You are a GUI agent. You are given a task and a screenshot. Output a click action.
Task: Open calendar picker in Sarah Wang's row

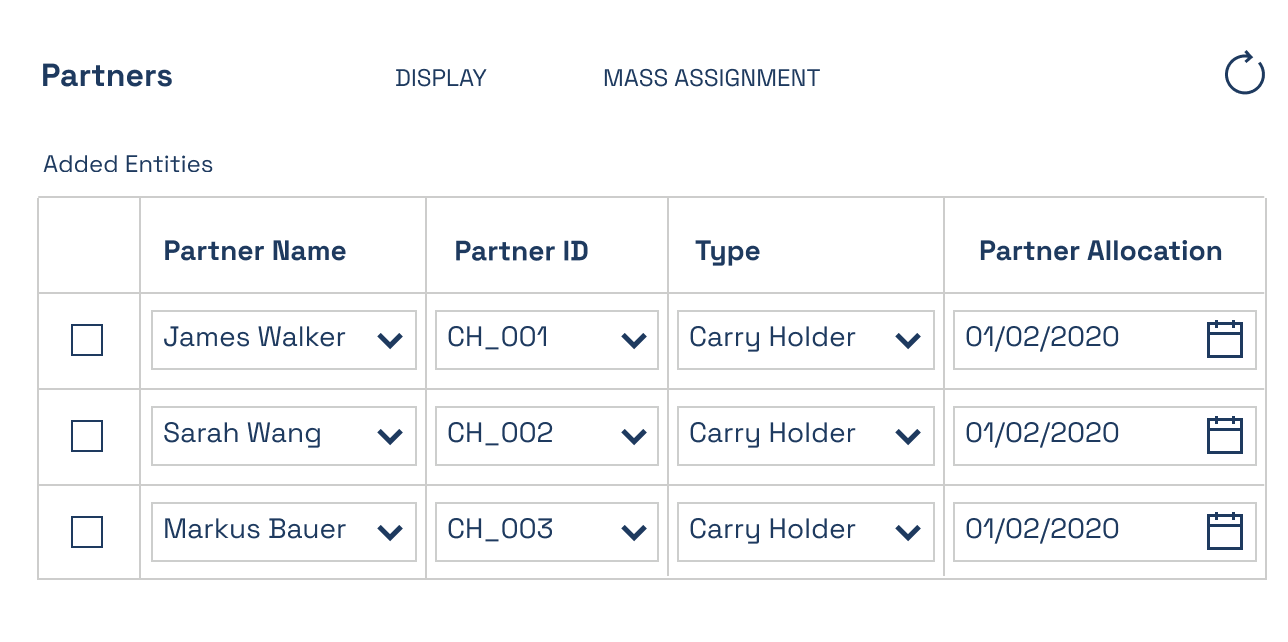(x=1224, y=435)
